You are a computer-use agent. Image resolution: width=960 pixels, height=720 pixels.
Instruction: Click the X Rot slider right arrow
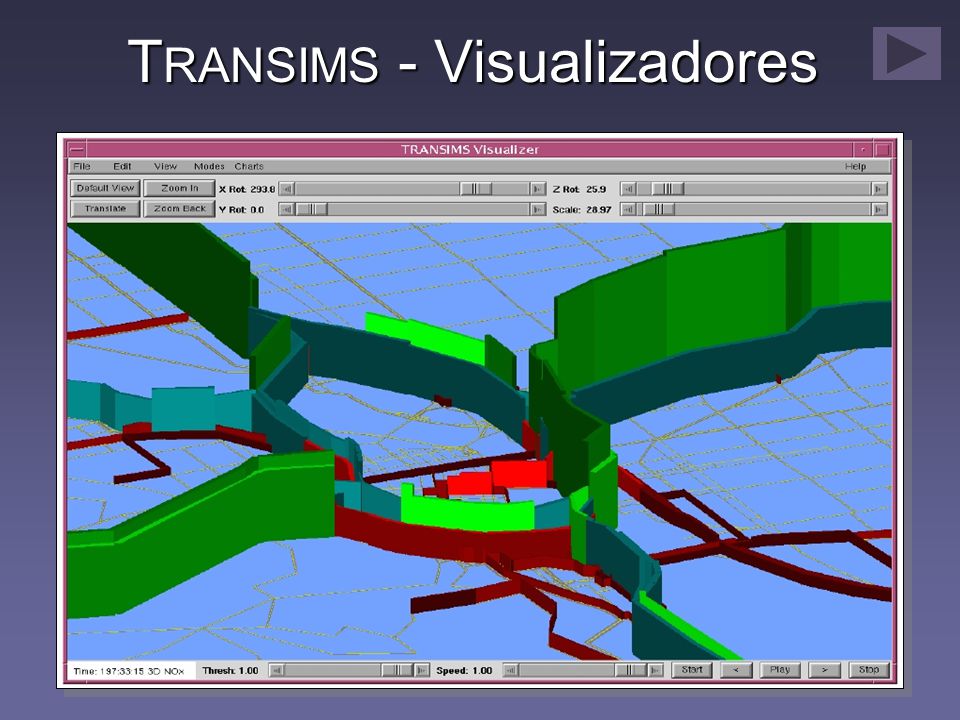coord(538,189)
